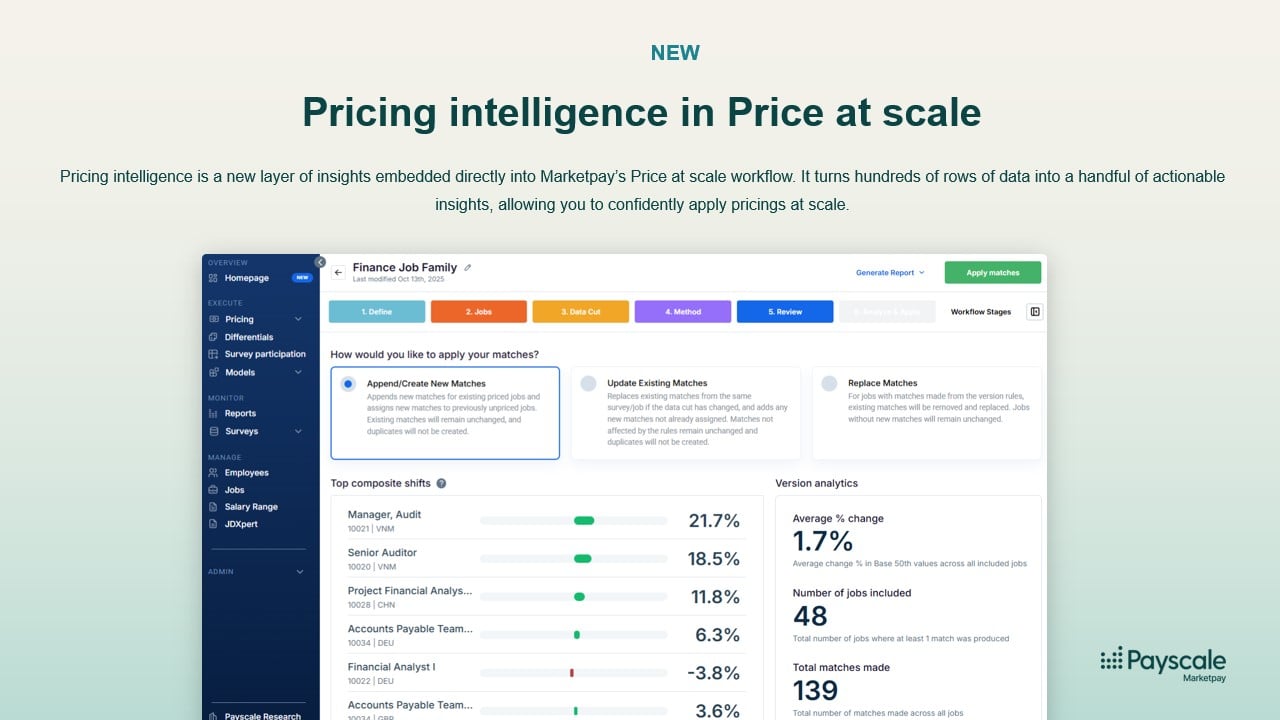The width and height of the screenshot is (1280, 720).
Task: Expand the Pricing menu chevron in sidebar
Action: point(298,320)
